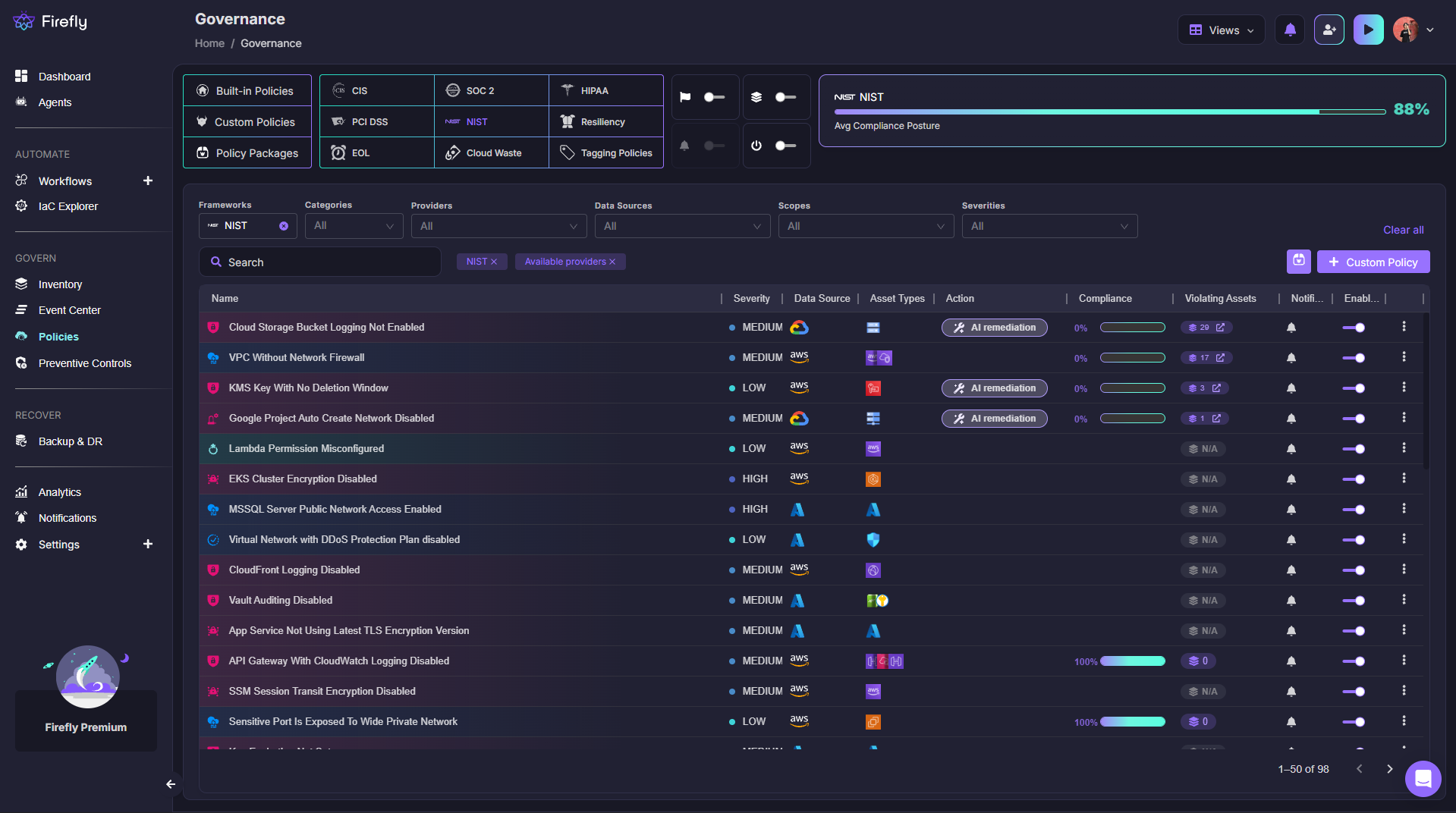This screenshot has height=813, width=1456.
Task: Open row menu for KMS Key With No Deletion Window
Action: click(1404, 388)
